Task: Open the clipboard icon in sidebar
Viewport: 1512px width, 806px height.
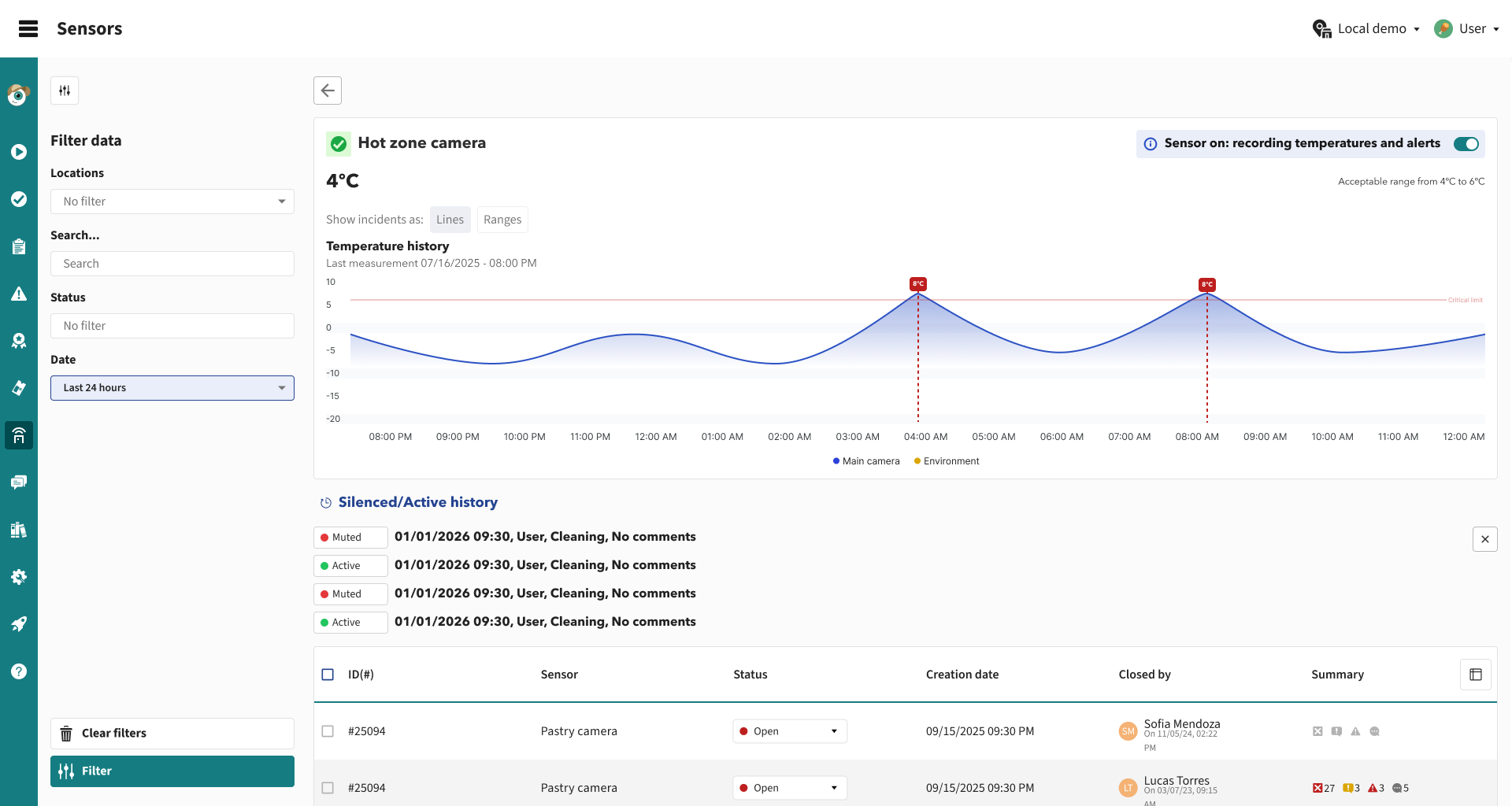Action: click(19, 246)
